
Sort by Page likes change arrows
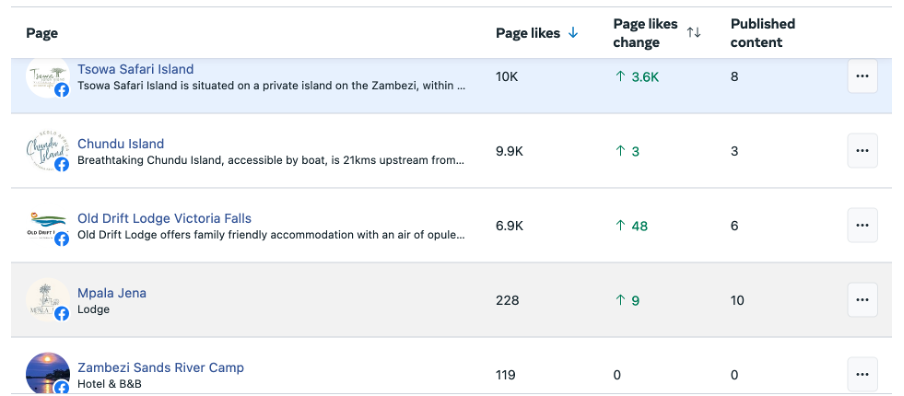[x=694, y=33]
